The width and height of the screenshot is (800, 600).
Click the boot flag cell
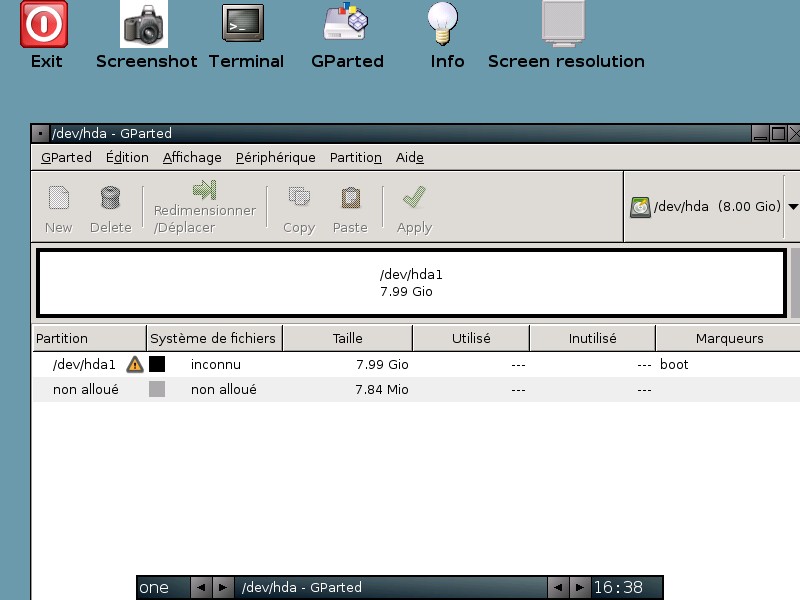(674, 364)
